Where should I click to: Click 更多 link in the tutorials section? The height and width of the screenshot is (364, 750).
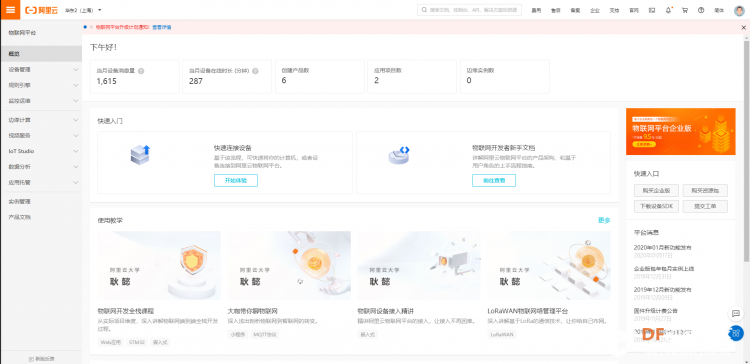[604, 221]
